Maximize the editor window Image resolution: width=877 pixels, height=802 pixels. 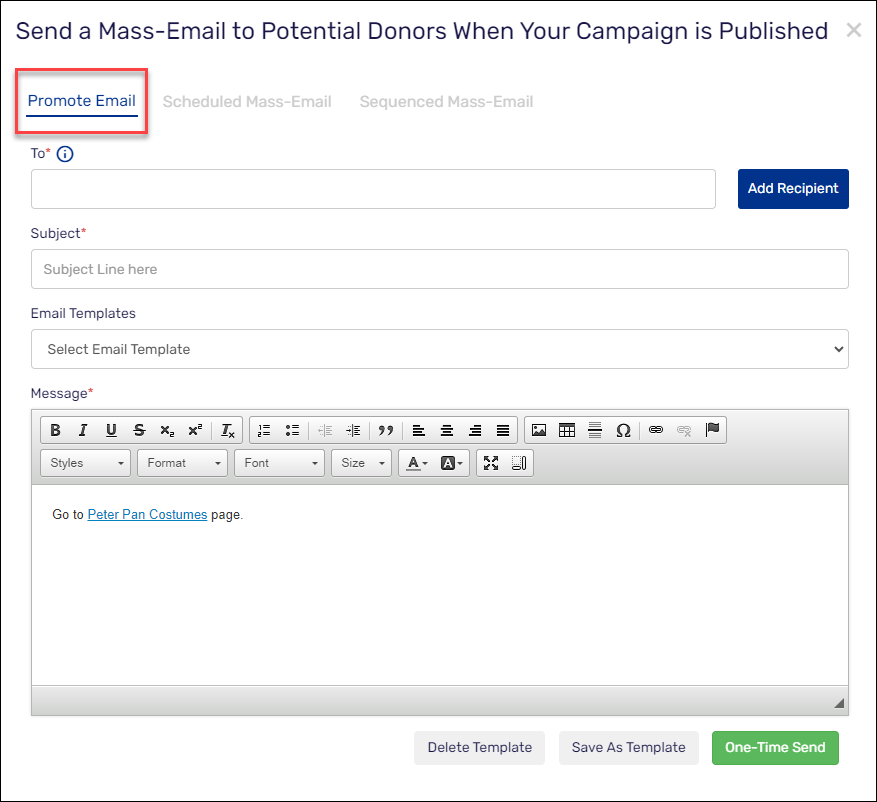pyautogui.click(x=491, y=463)
